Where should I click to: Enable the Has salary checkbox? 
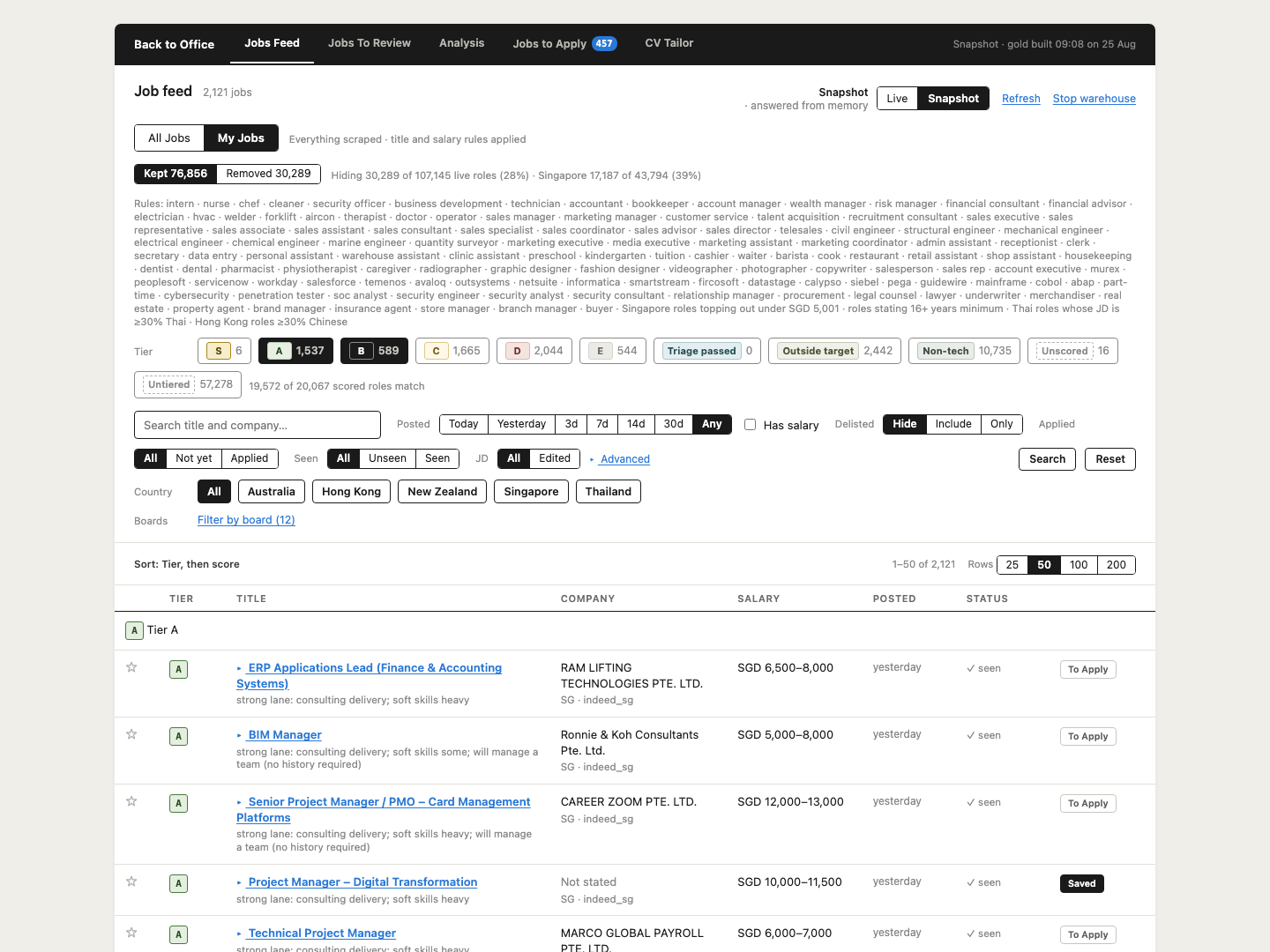[x=751, y=424]
